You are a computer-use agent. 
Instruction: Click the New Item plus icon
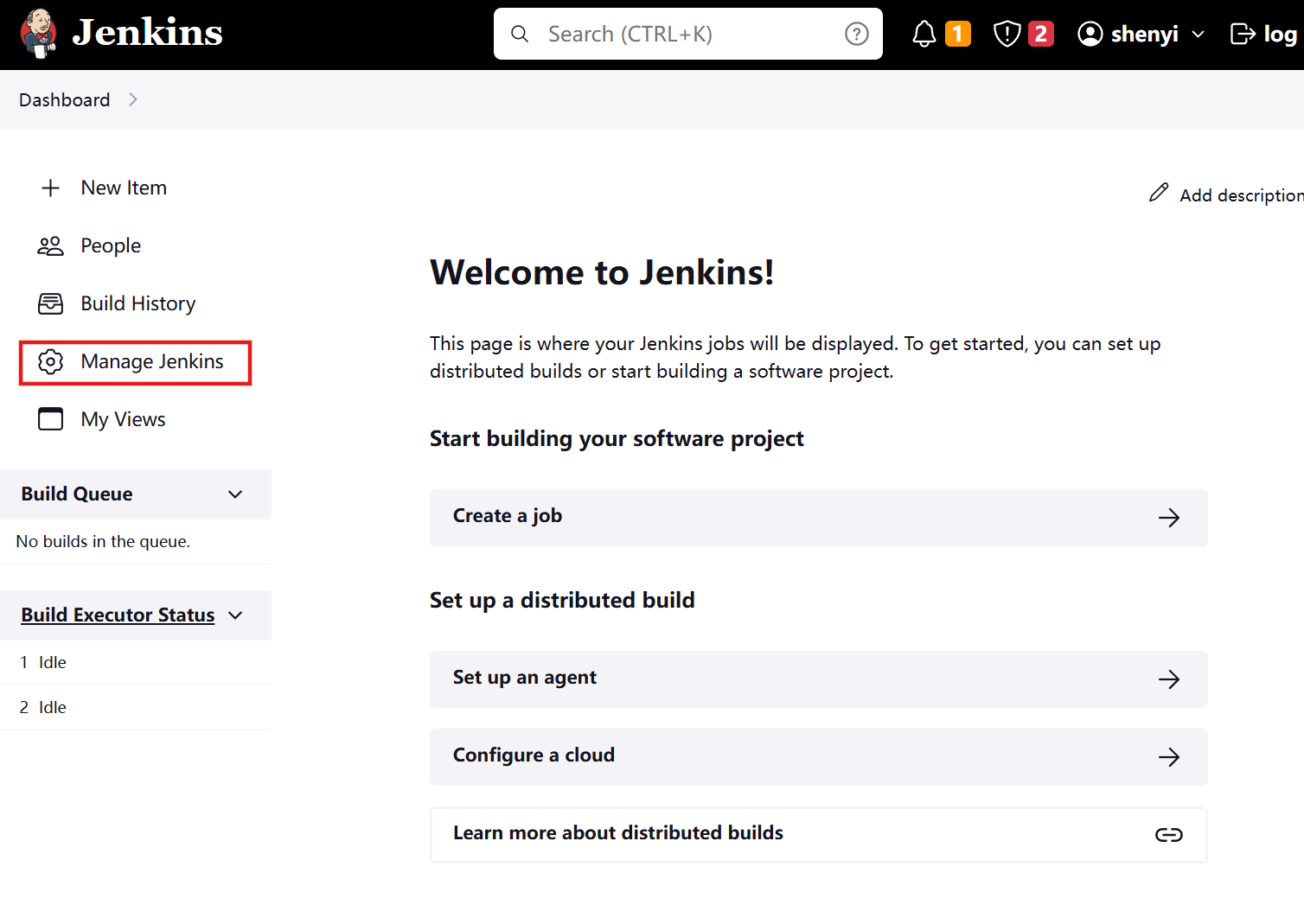(x=51, y=188)
